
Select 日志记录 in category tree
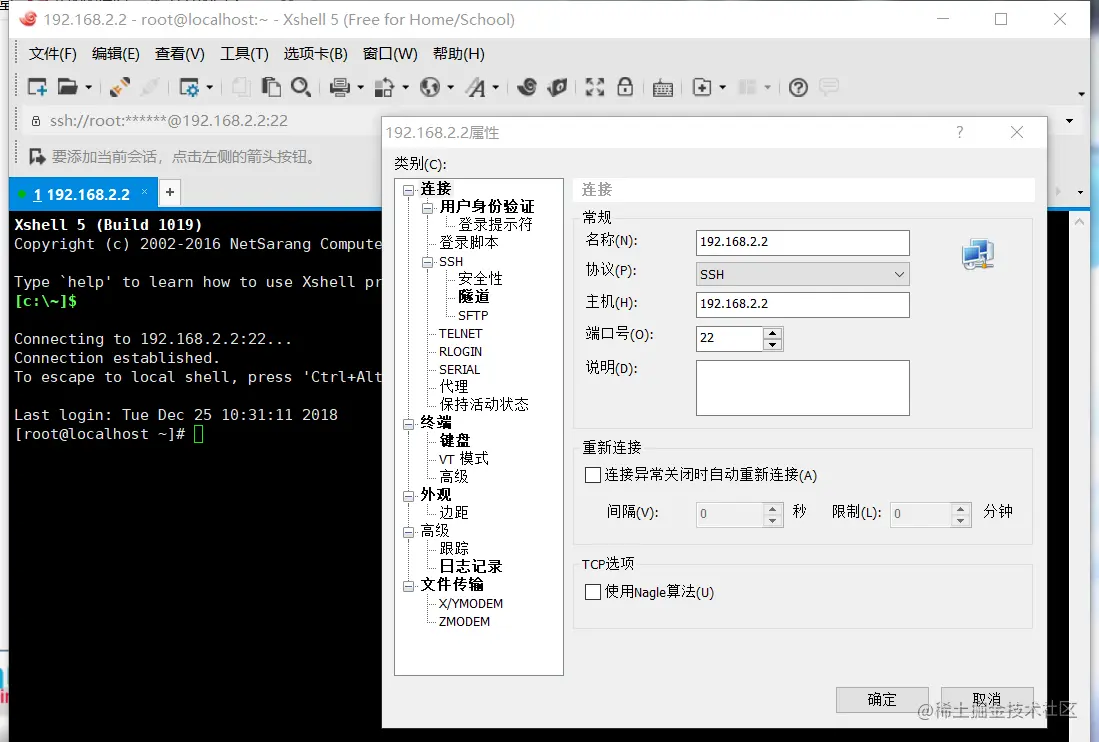[x=471, y=566]
